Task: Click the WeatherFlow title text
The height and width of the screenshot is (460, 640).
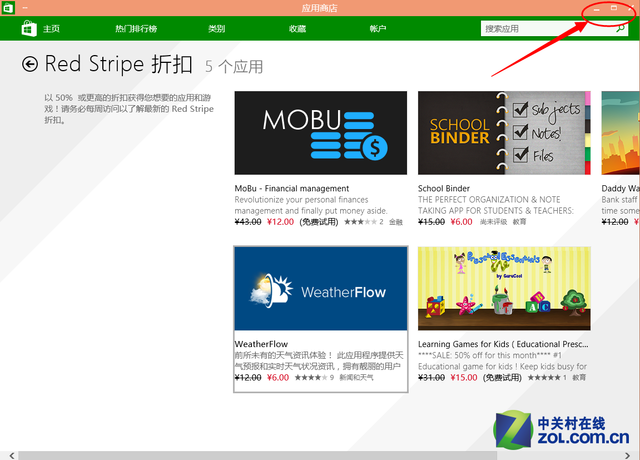Action: 261,344
